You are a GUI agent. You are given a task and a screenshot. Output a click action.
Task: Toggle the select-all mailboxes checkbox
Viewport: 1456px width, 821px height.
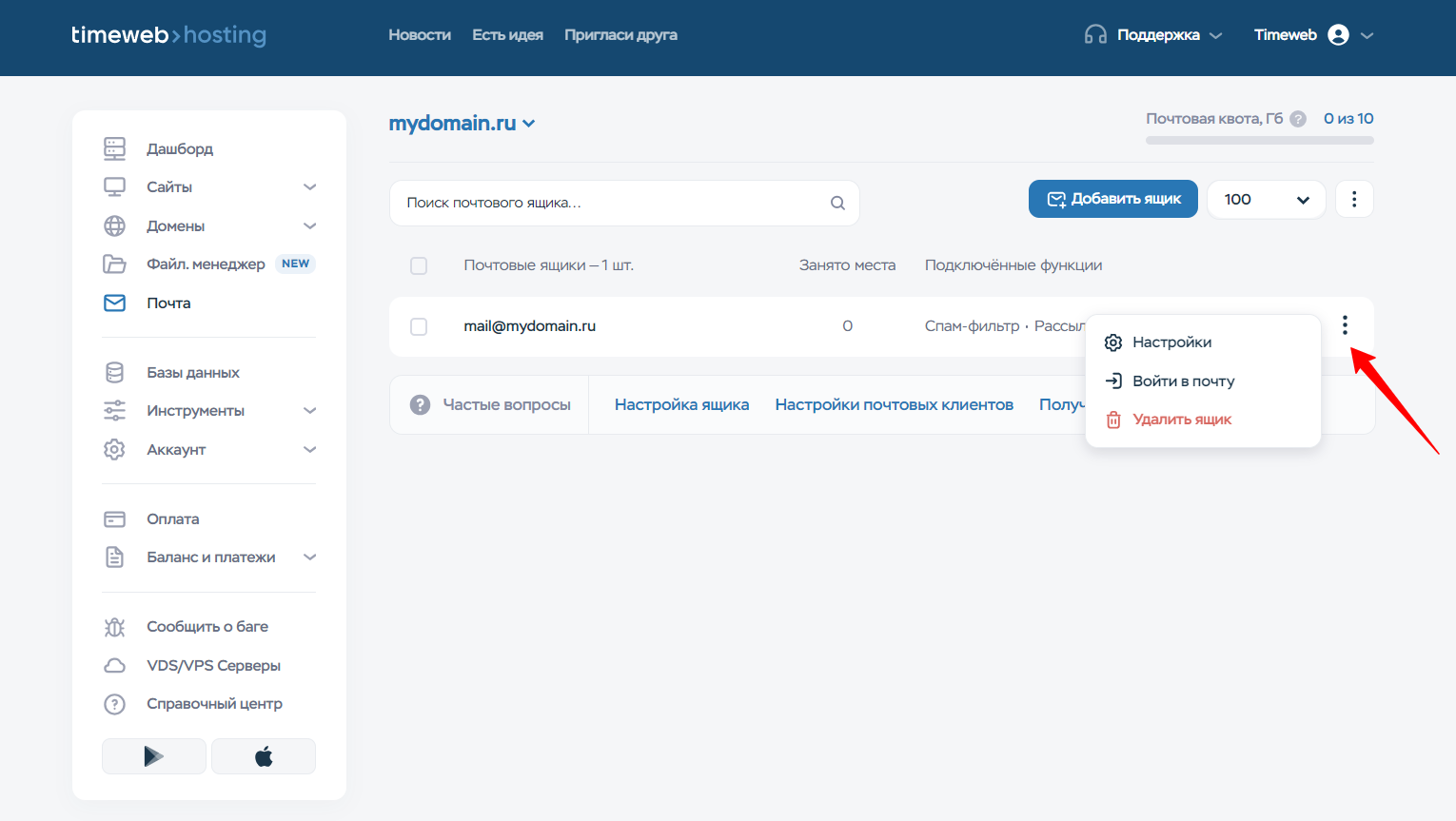point(419,265)
